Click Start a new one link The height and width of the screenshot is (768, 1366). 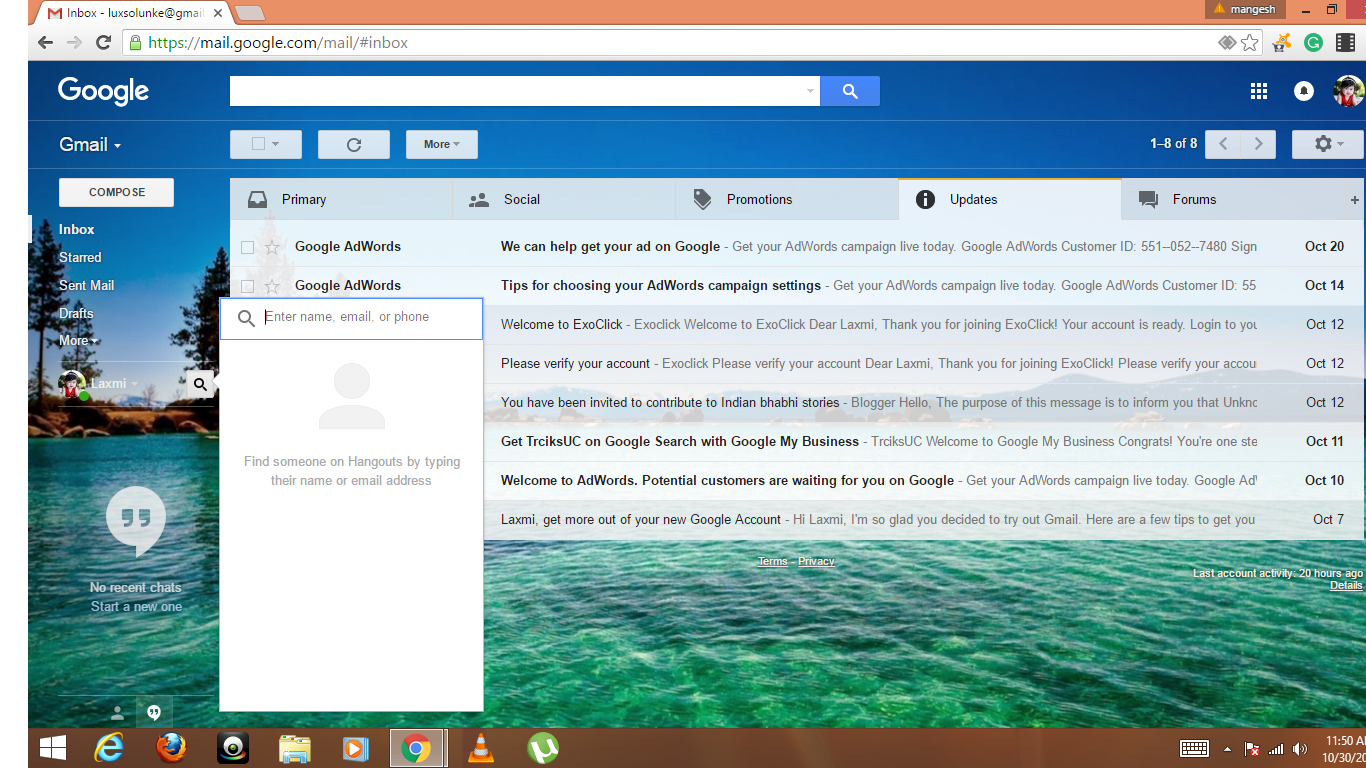pyautogui.click(x=136, y=606)
